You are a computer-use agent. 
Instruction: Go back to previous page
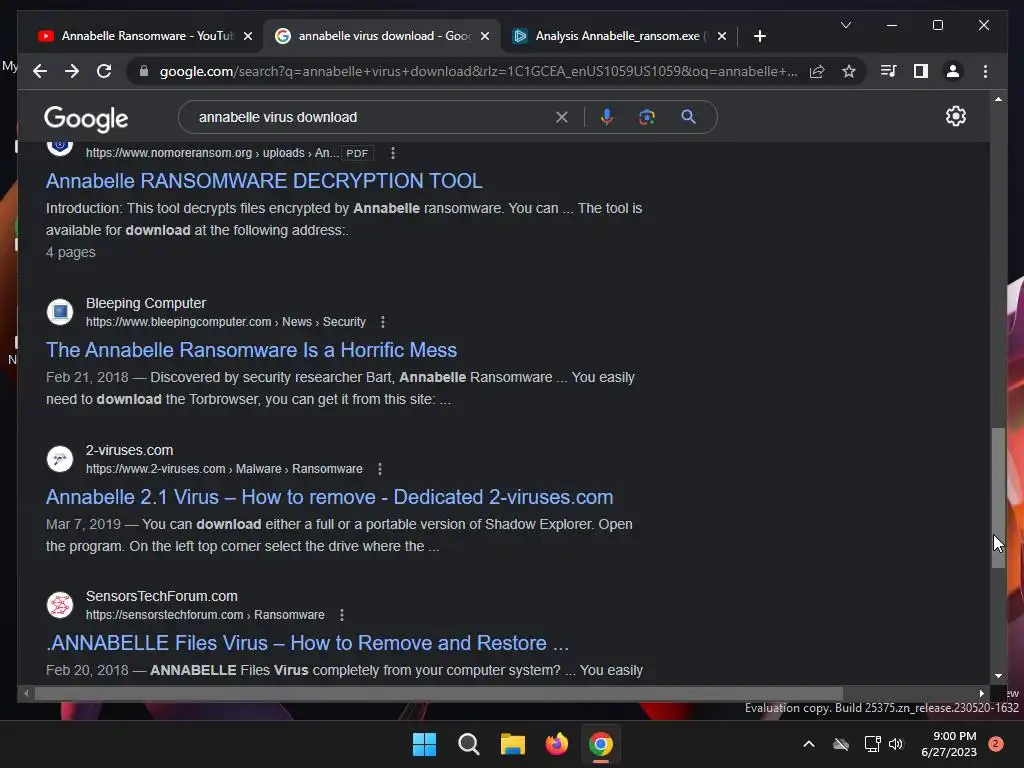[x=40, y=71]
